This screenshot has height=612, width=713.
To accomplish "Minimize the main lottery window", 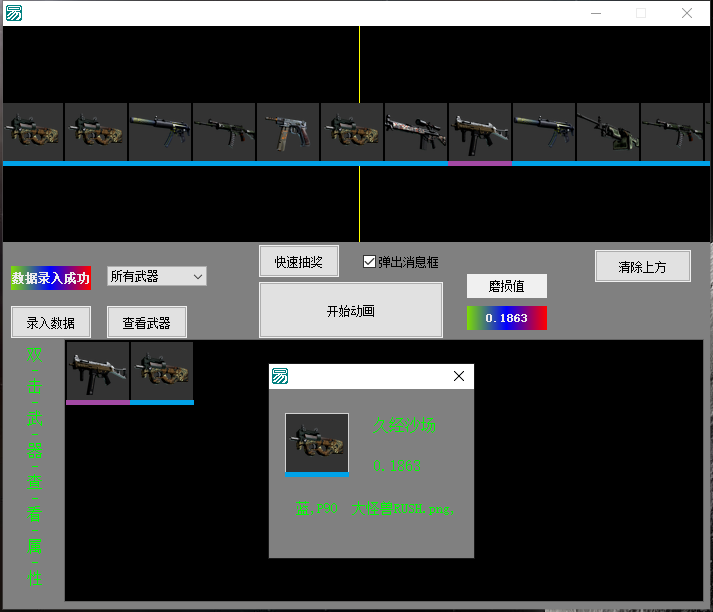I will click(x=596, y=13).
